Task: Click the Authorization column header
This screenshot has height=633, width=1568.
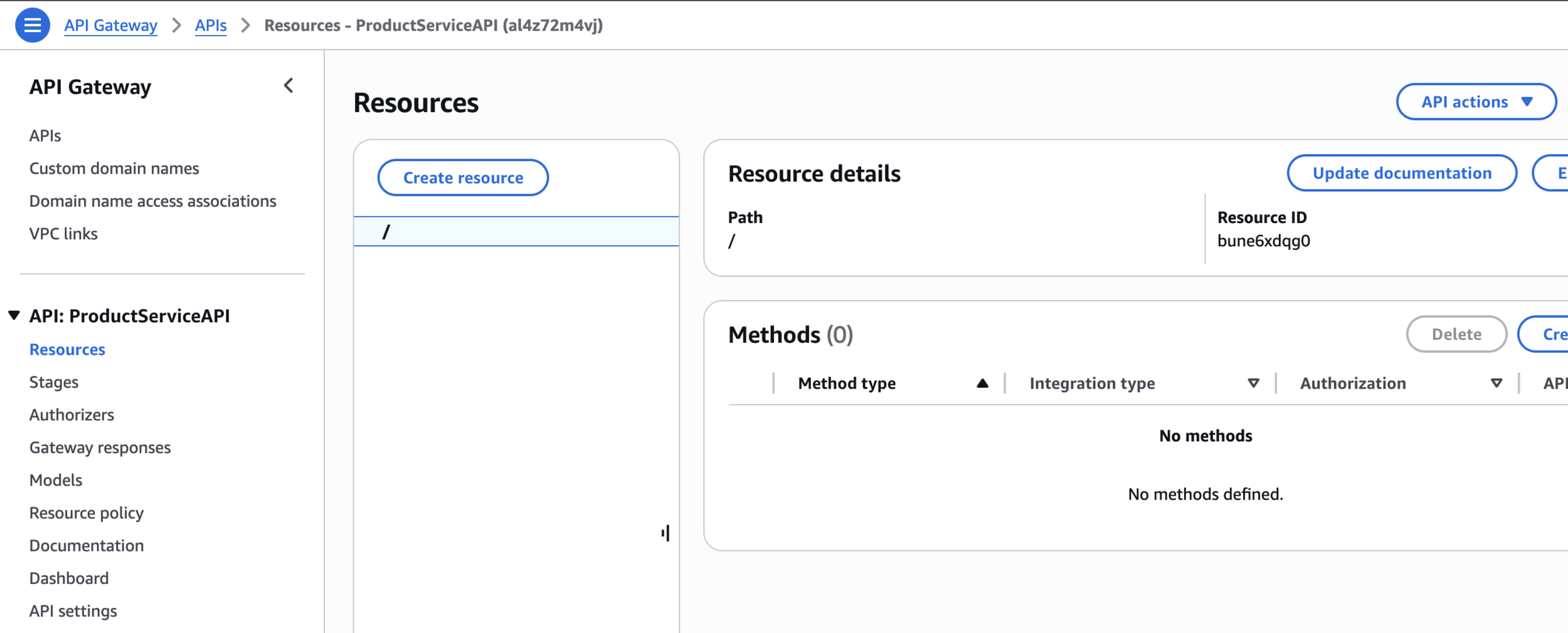Action: (1353, 383)
